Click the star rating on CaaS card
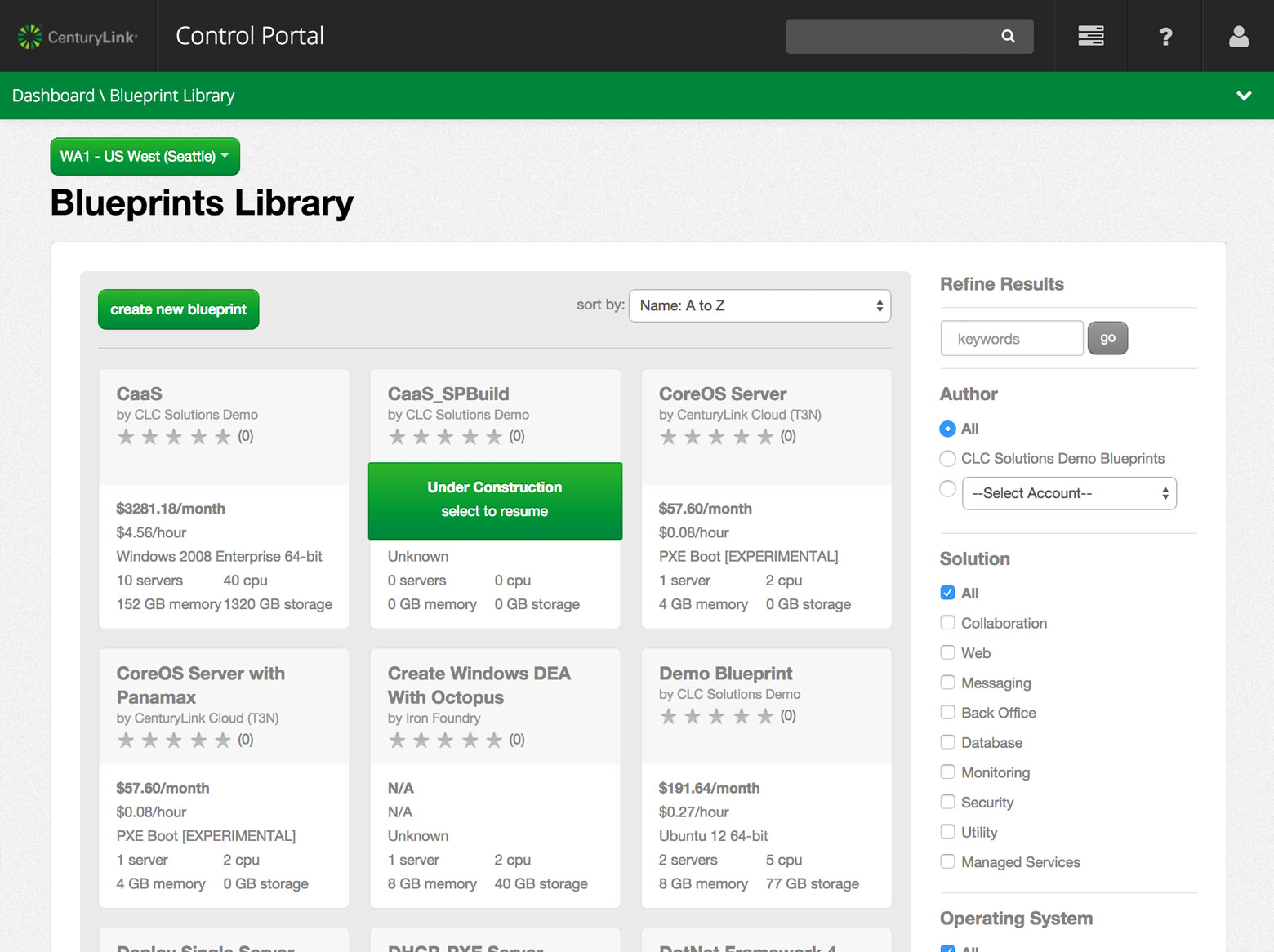The image size is (1274, 952). pyautogui.click(x=174, y=437)
